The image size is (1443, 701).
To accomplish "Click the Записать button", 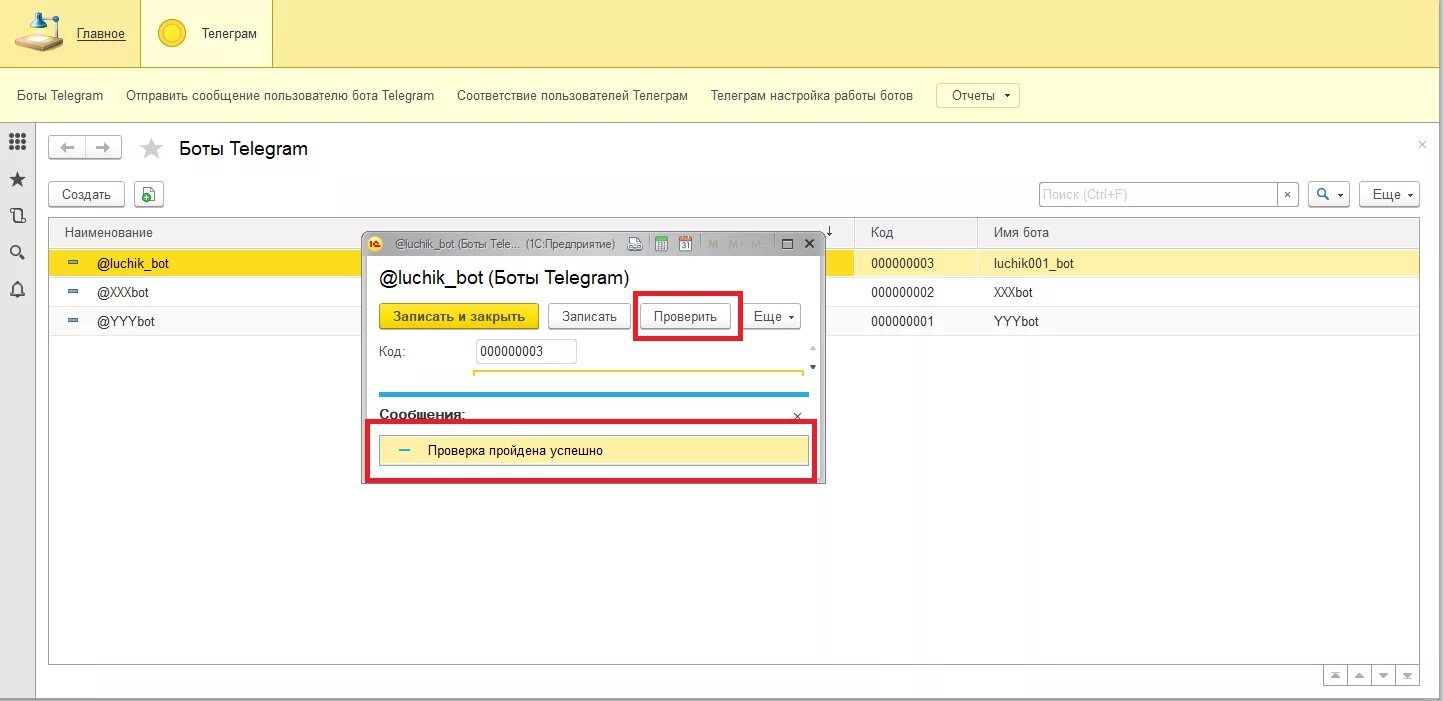I will pyautogui.click(x=589, y=316).
